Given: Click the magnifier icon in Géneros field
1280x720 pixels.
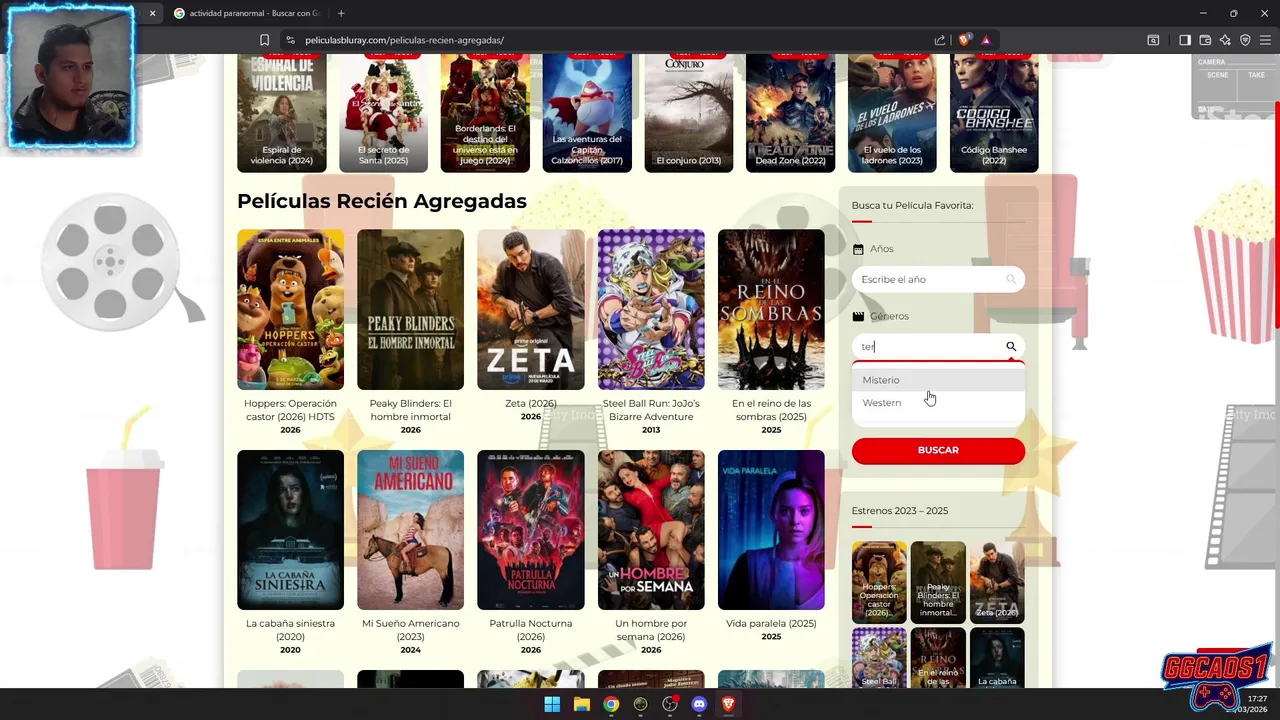Looking at the screenshot, I should tap(1011, 346).
